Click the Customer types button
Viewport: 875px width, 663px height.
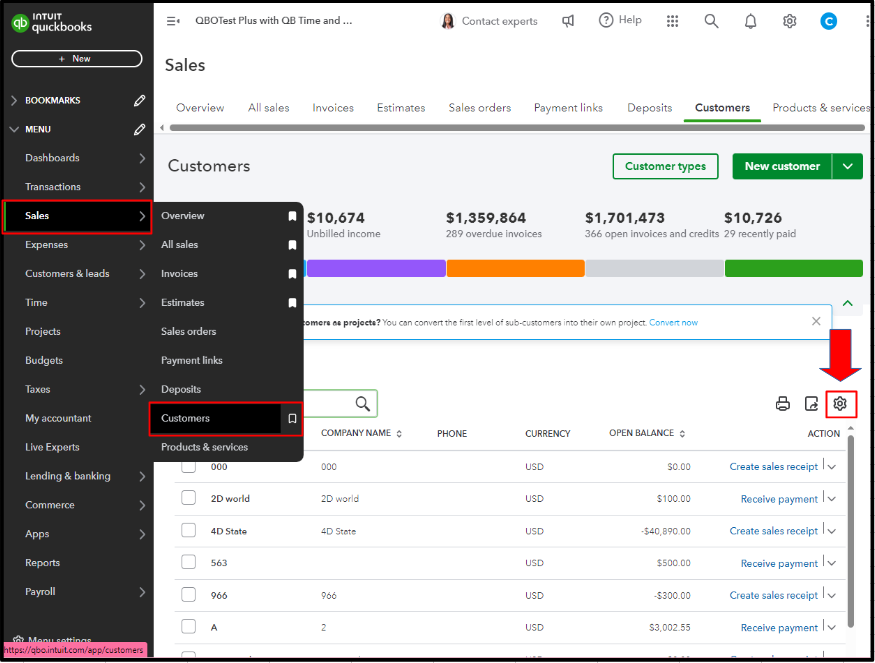665,166
